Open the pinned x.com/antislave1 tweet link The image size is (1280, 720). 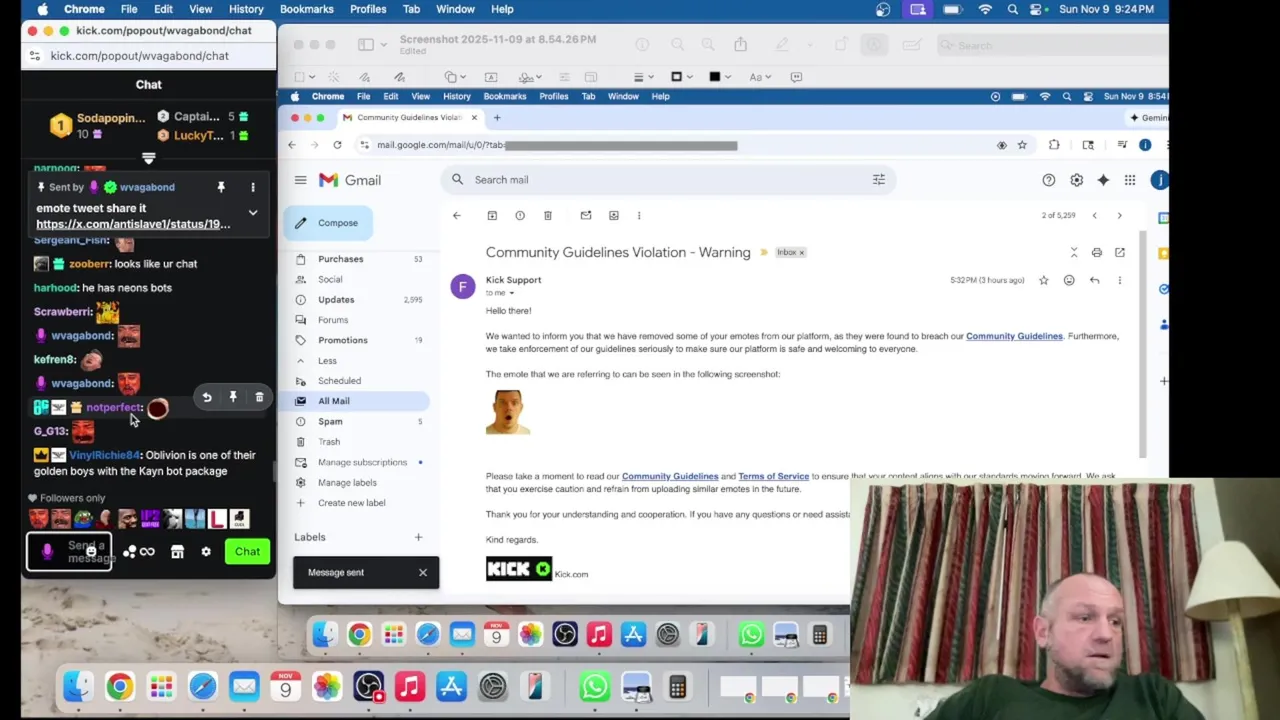[133, 224]
